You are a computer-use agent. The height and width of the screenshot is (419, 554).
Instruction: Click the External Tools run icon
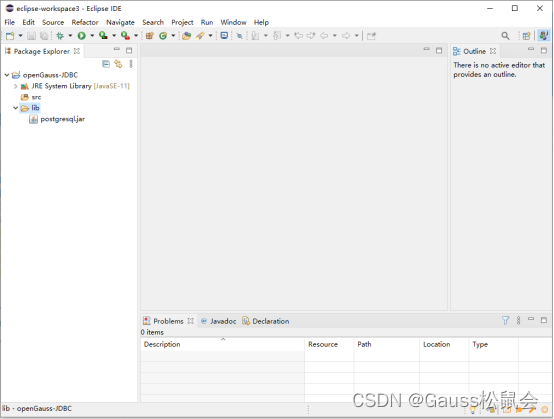125,36
